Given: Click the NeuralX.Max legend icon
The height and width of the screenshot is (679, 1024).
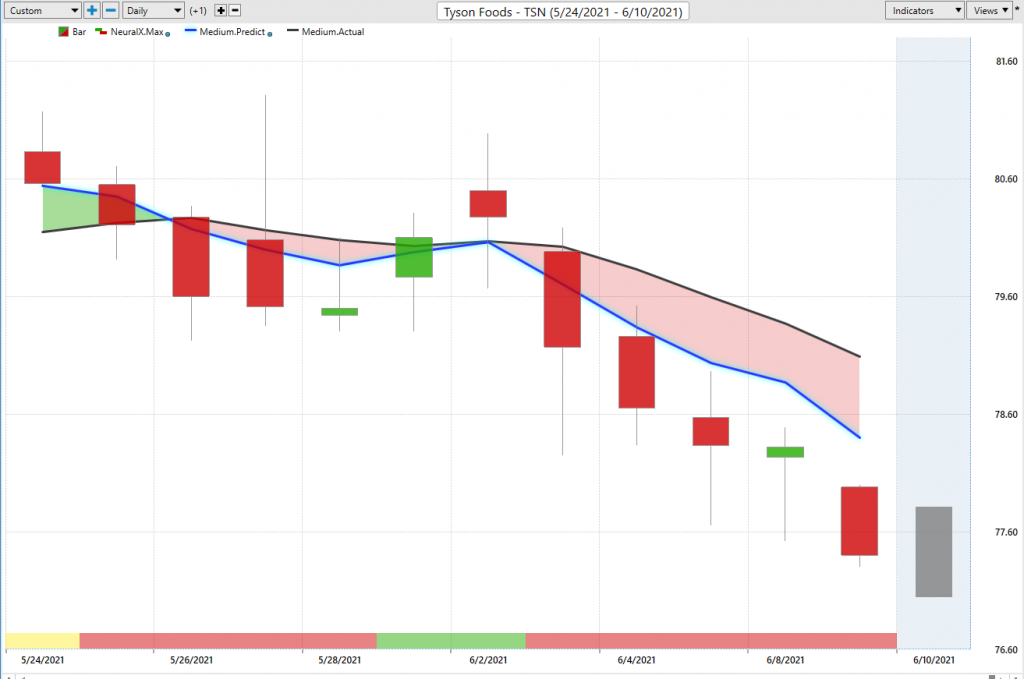Looking at the screenshot, I should pos(101,31).
